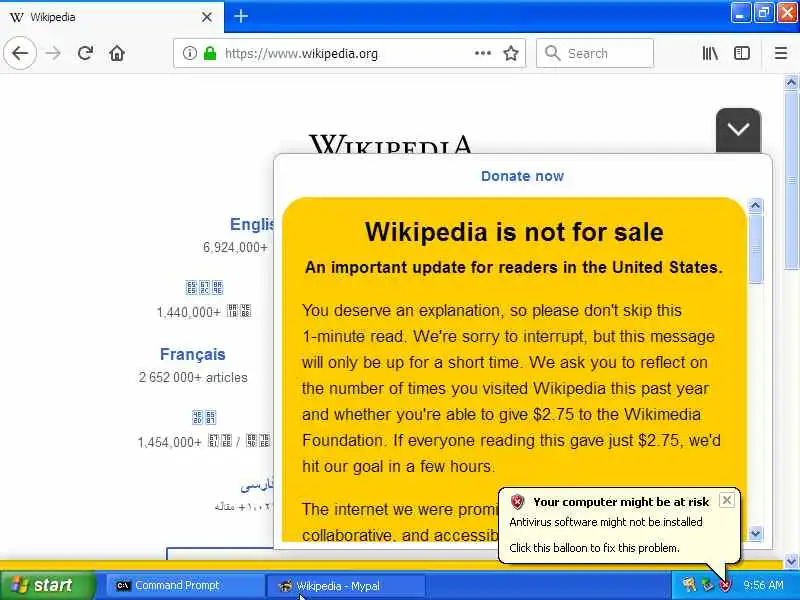This screenshot has height=600, width=800.
Task: Select Wikipedia - Mypal taskbar button
Action: click(346, 586)
